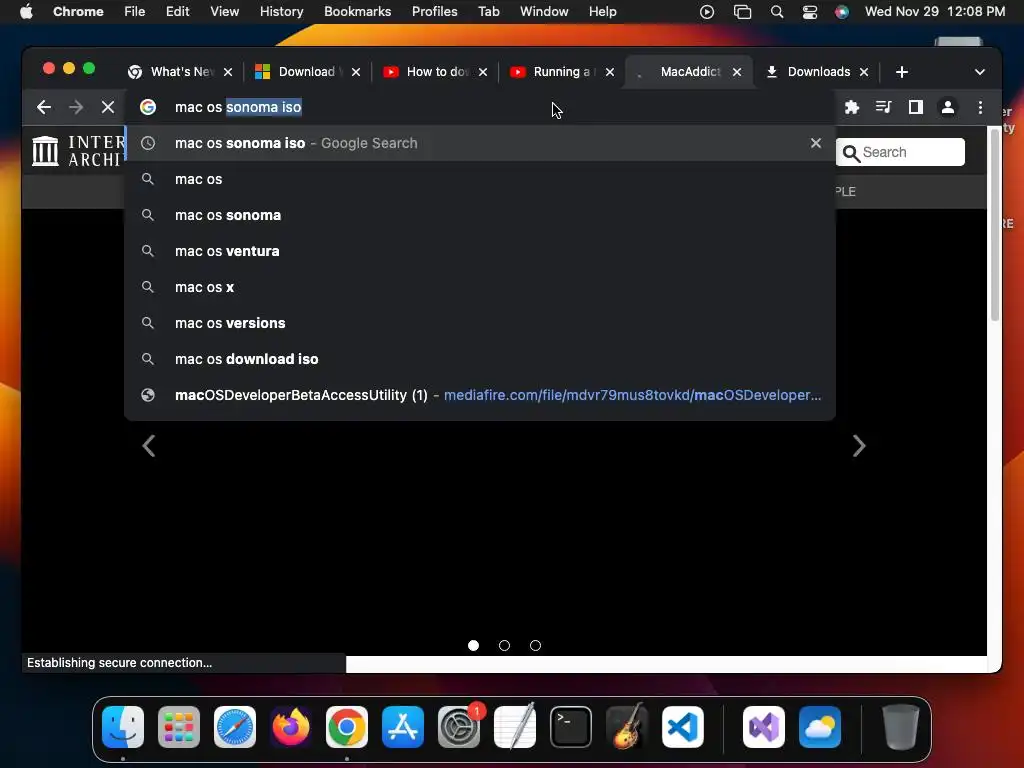The height and width of the screenshot is (768, 1024).
Task: Choose the 'mac os versions' suggestion
Action: [480, 323]
